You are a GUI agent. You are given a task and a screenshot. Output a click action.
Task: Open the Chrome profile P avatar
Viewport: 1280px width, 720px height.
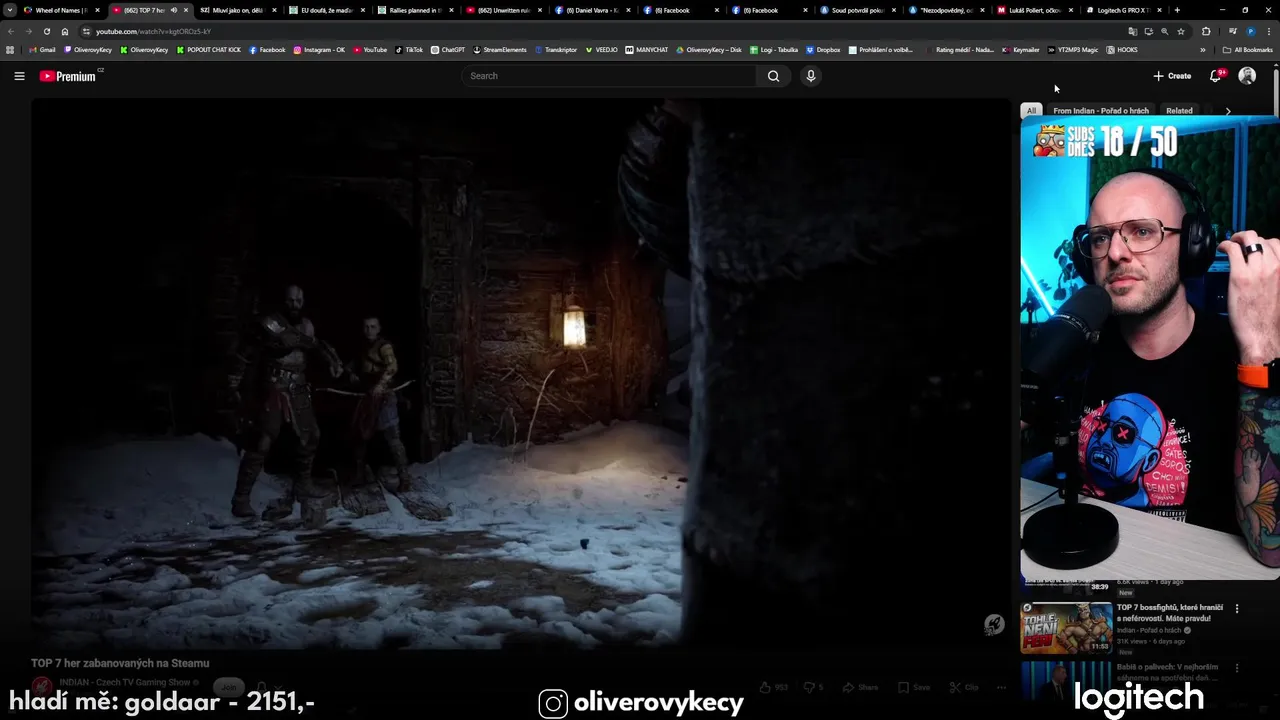[x=1250, y=31]
